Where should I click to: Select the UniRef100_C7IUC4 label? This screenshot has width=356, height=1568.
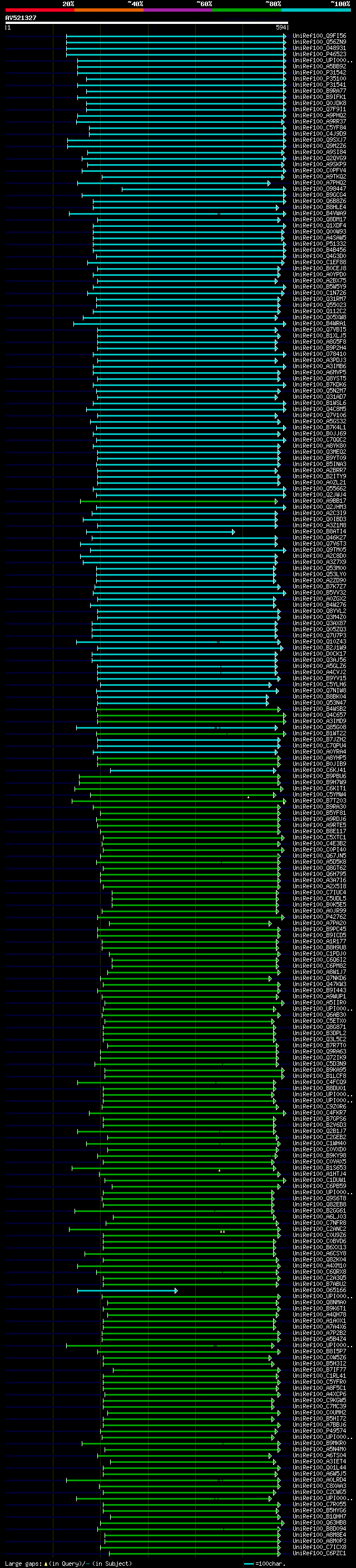[319, 892]
